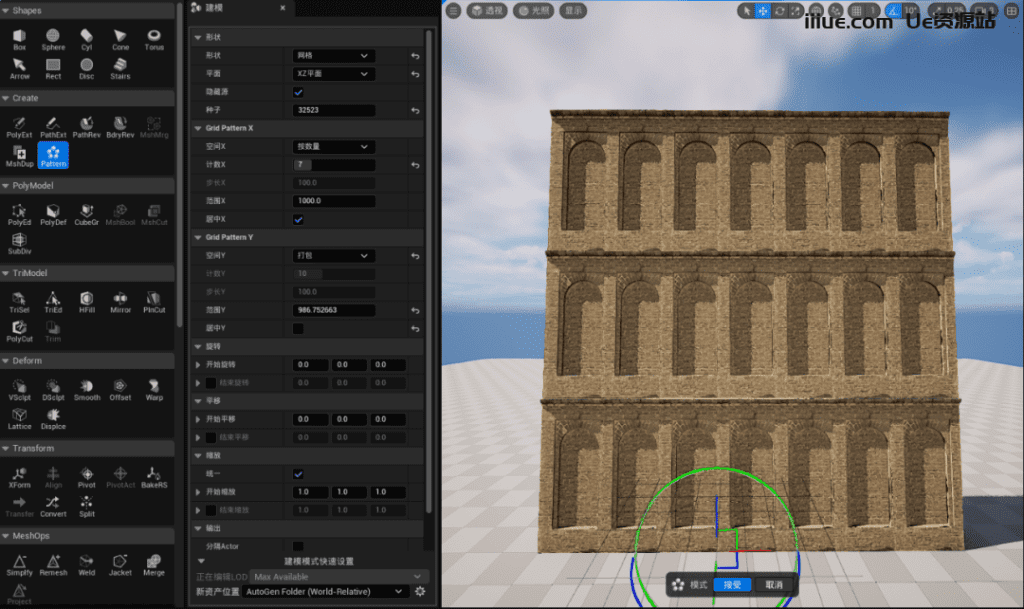This screenshot has height=609, width=1024.
Task: Select the Mirror tool in TriModel
Action: (120, 301)
